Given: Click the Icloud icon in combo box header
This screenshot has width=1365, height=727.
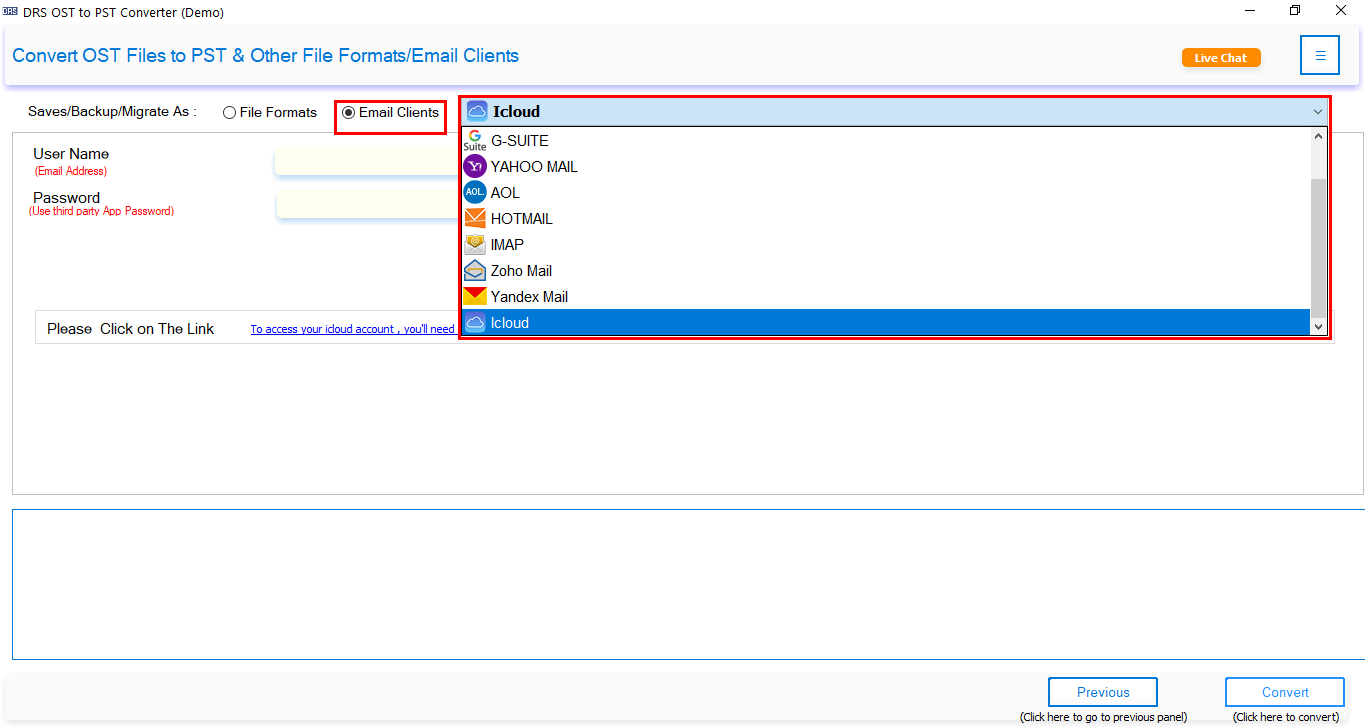Looking at the screenshot, I should click(x=477, y=112).
